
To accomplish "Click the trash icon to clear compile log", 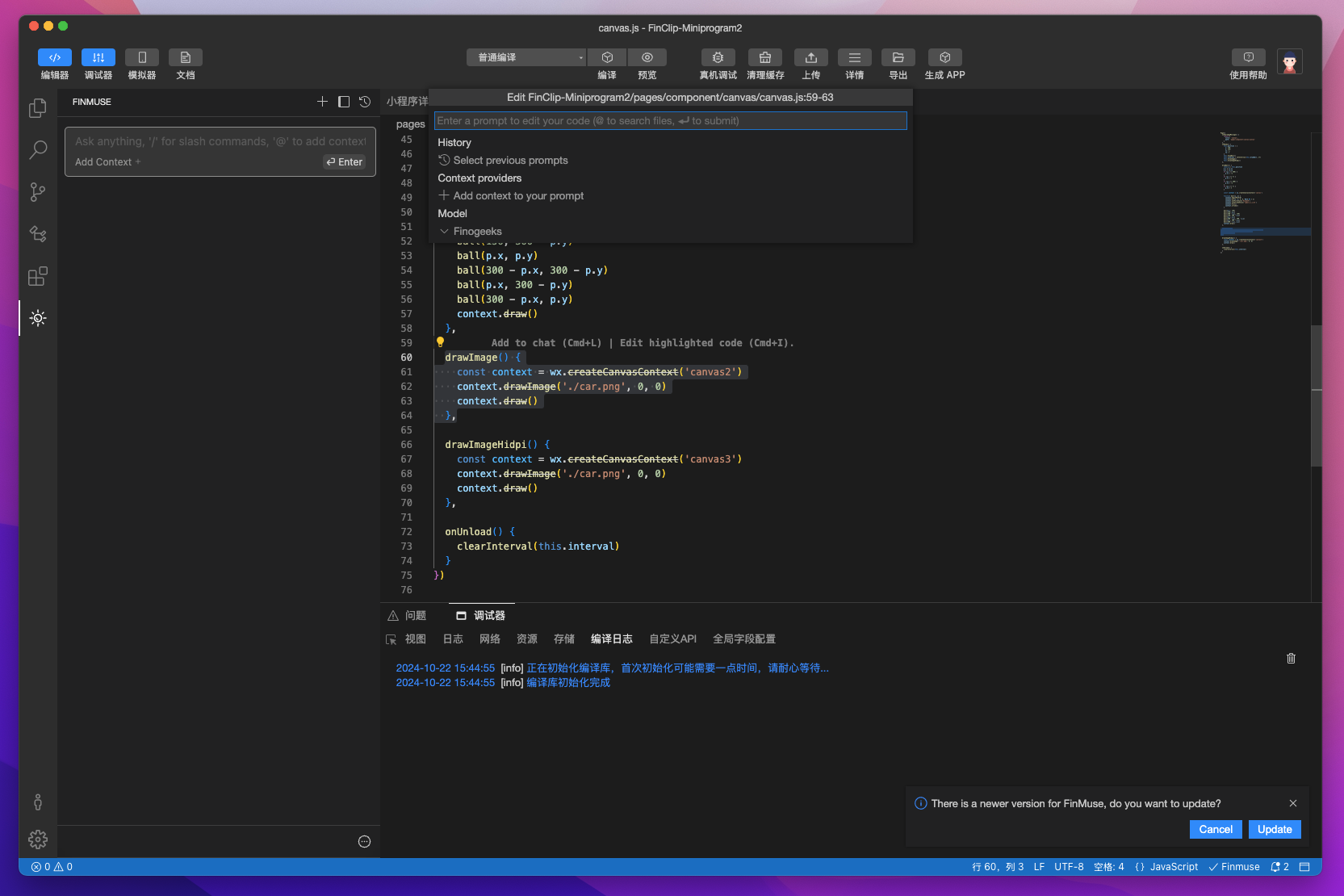I will click(1291, 659).
